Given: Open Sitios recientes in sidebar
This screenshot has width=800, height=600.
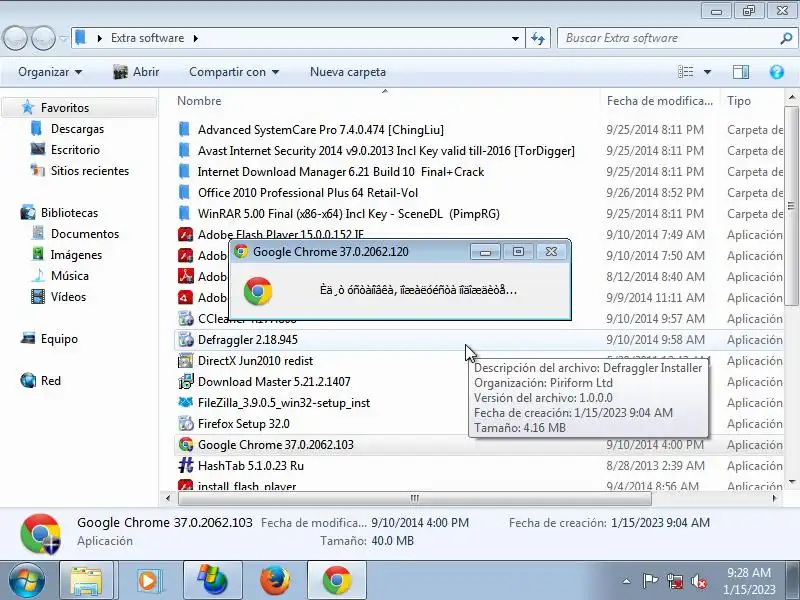Looking at the screenshot, I should pos(90,170).
